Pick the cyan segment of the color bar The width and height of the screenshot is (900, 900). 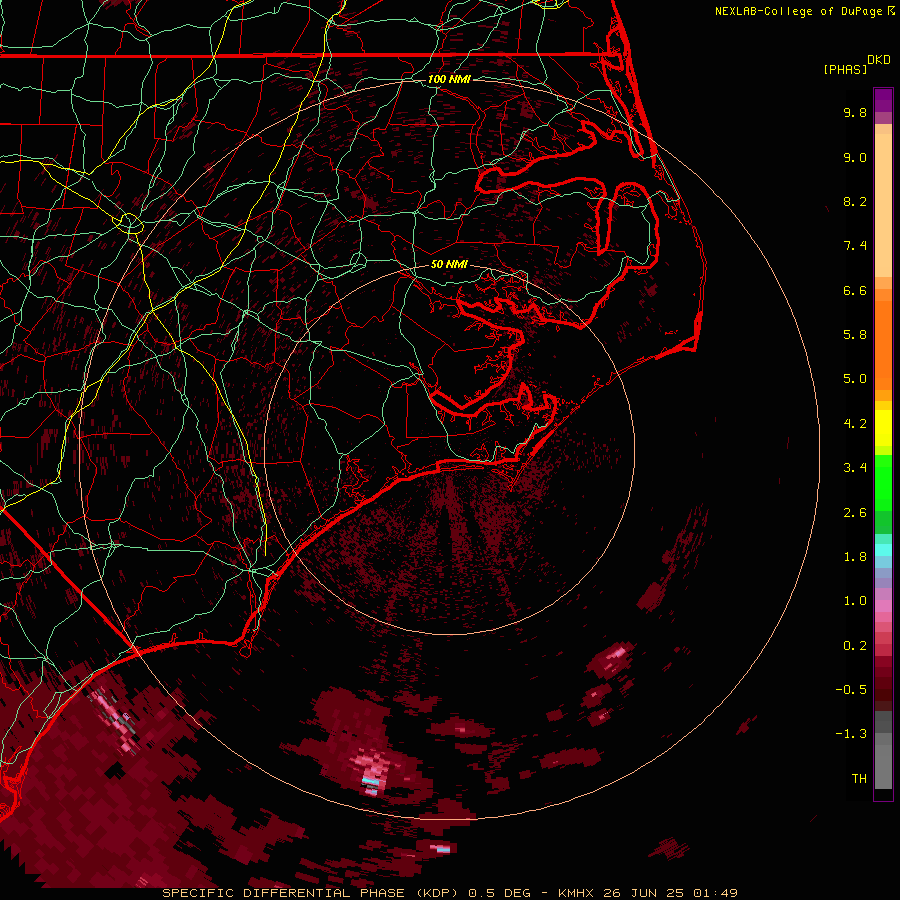883,550
